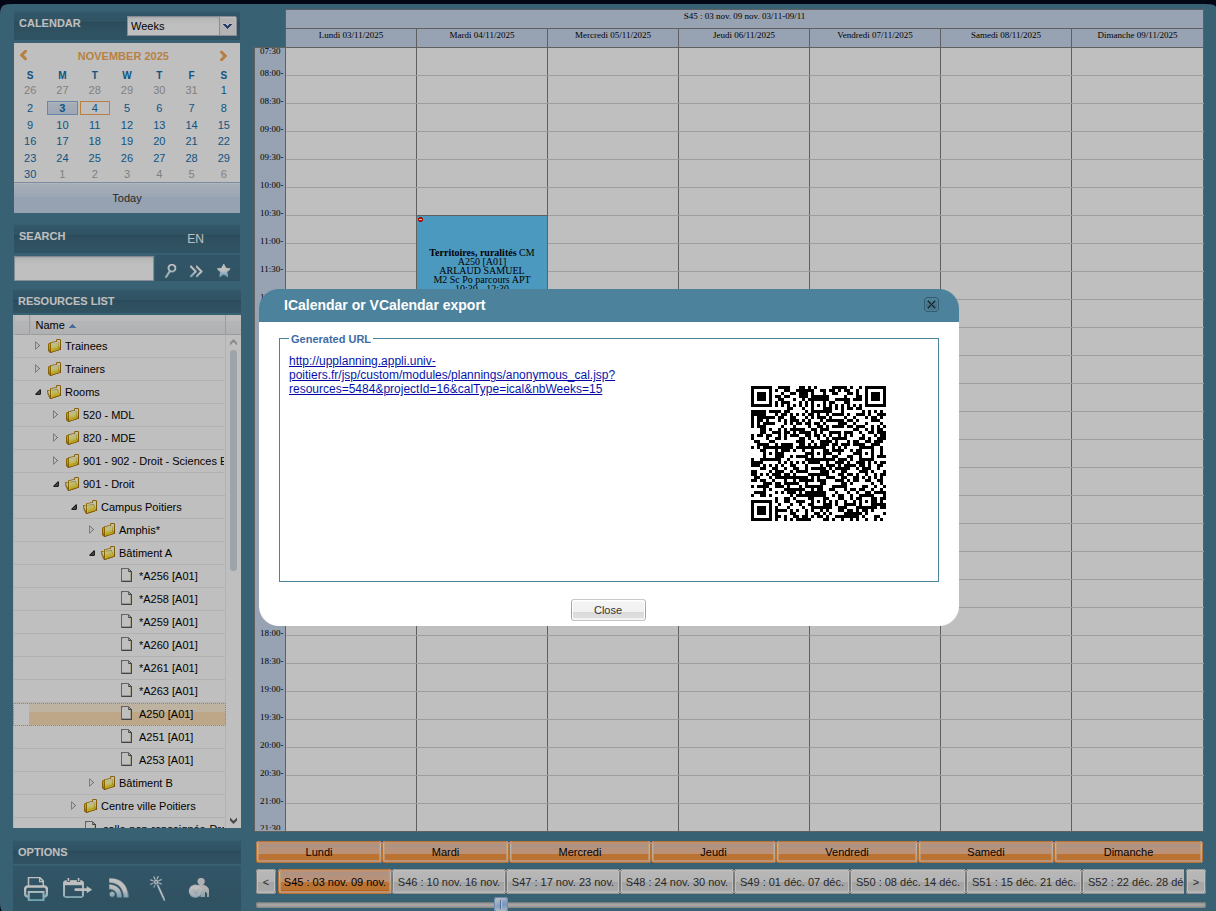Expand the Trainees folder
1216x911 pixels.
click(38, 346)
